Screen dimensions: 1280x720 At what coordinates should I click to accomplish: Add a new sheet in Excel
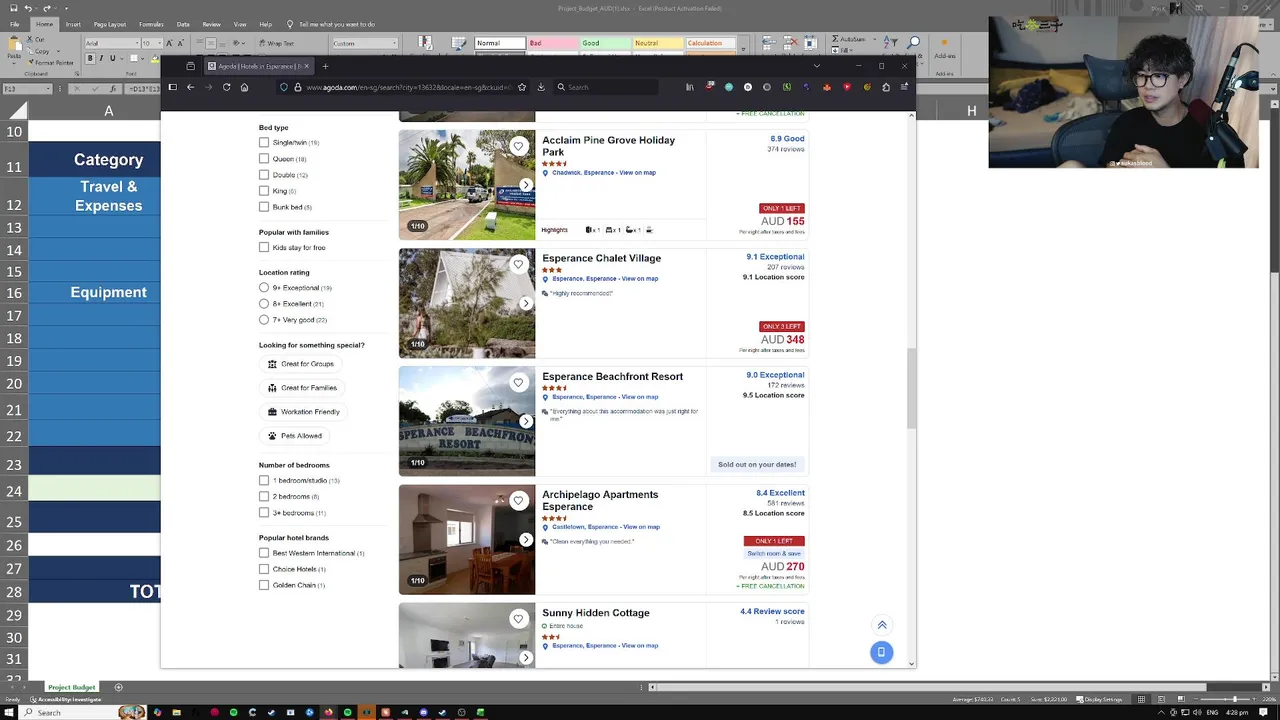pyautogui.click(x=118, y=687)
